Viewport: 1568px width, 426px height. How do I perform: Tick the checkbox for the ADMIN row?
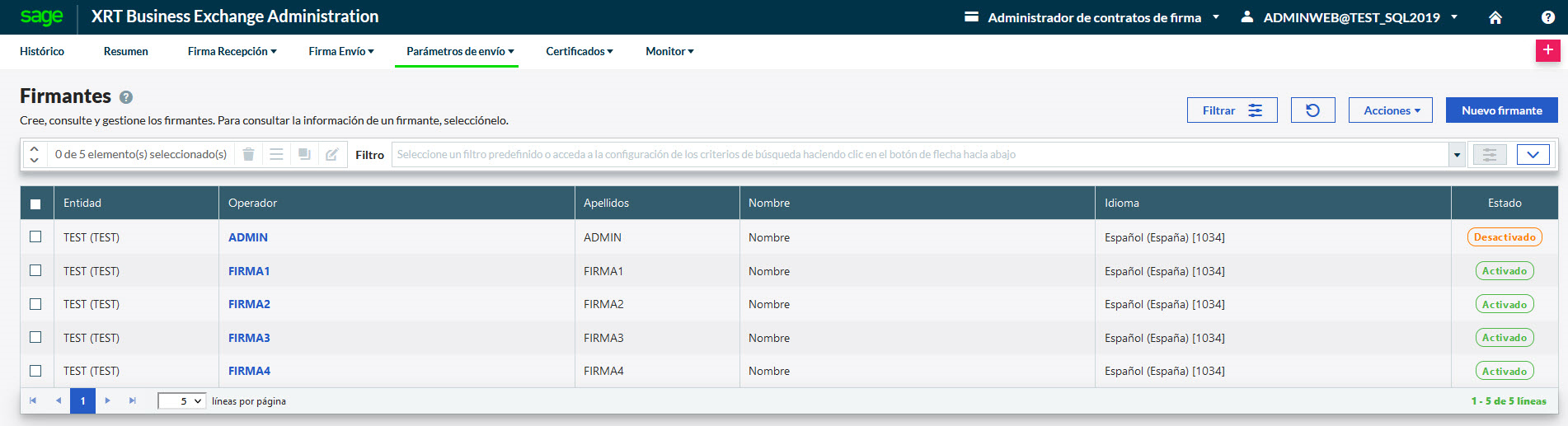pyautogui.click(x=35, y=236)
